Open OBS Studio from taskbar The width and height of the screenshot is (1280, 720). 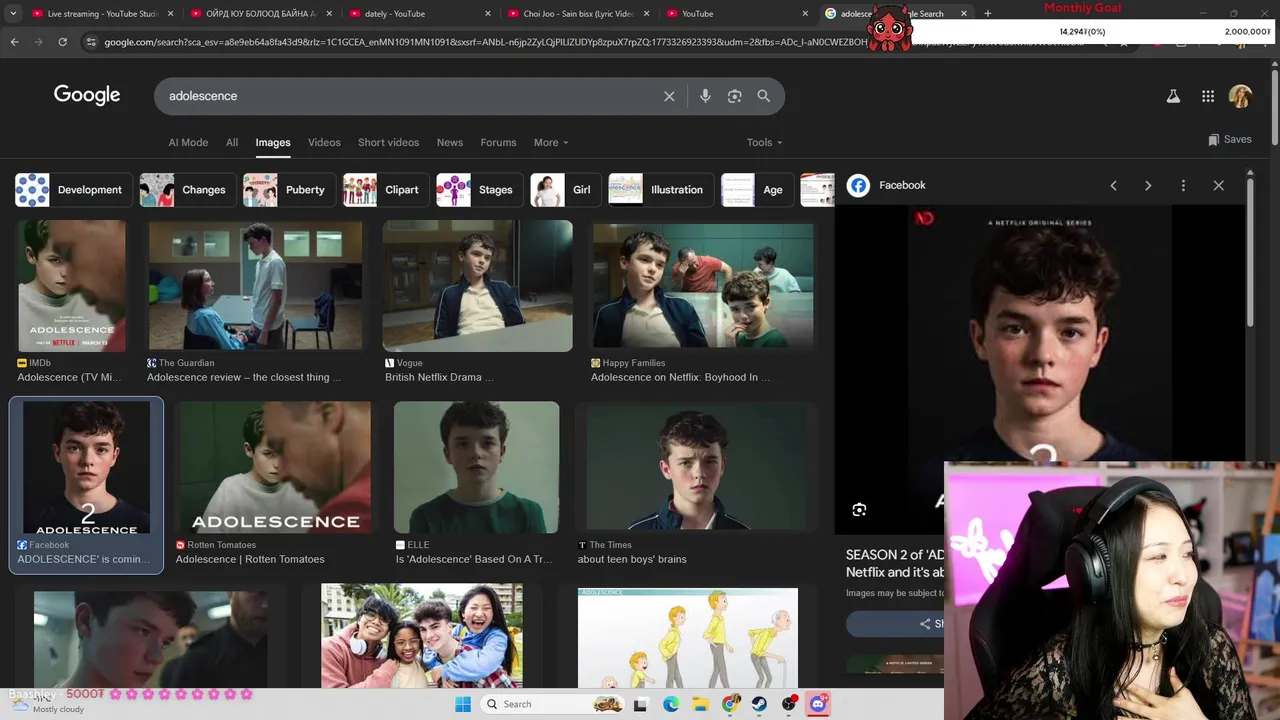[x=789, y=704]
